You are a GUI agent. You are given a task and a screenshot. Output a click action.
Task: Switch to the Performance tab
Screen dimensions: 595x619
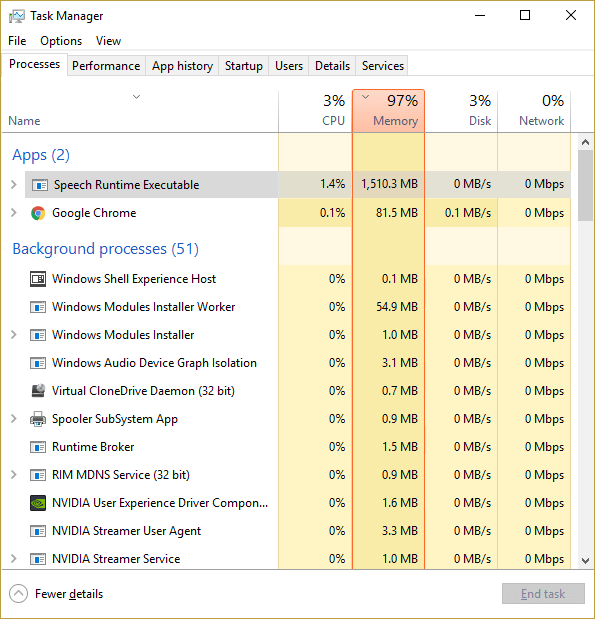click(106, 66)
